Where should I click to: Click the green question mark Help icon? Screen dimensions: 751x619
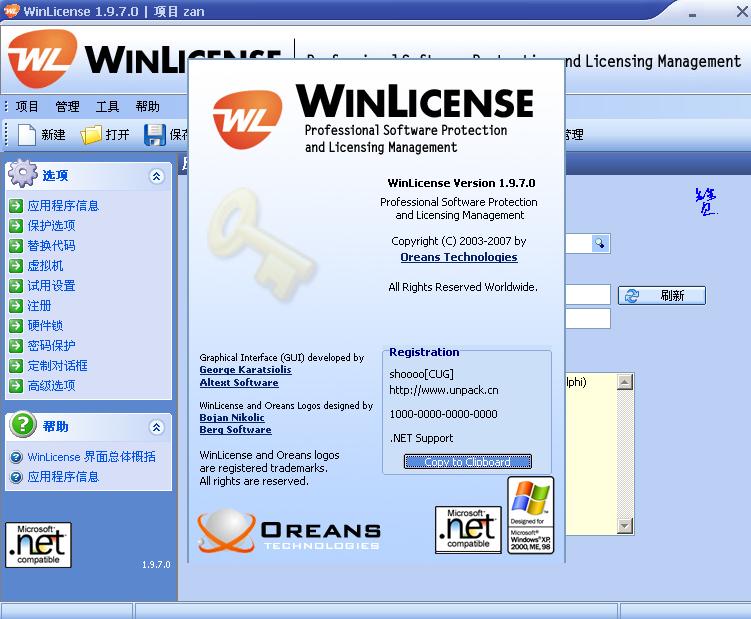click(23, 424)
